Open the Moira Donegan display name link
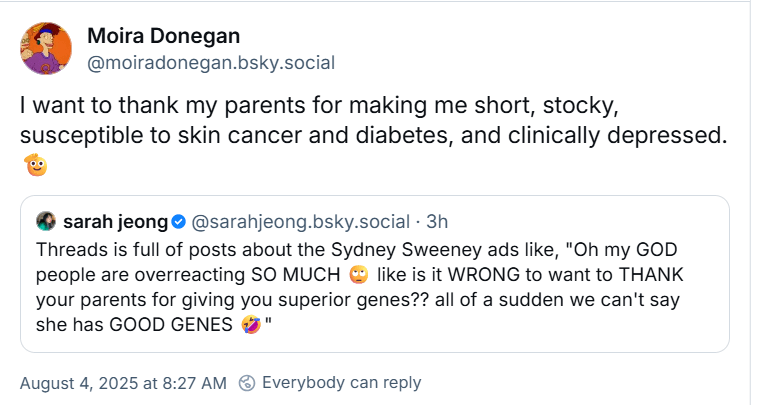The width and height of the screenshot is (758, 405). pos(164,36)
